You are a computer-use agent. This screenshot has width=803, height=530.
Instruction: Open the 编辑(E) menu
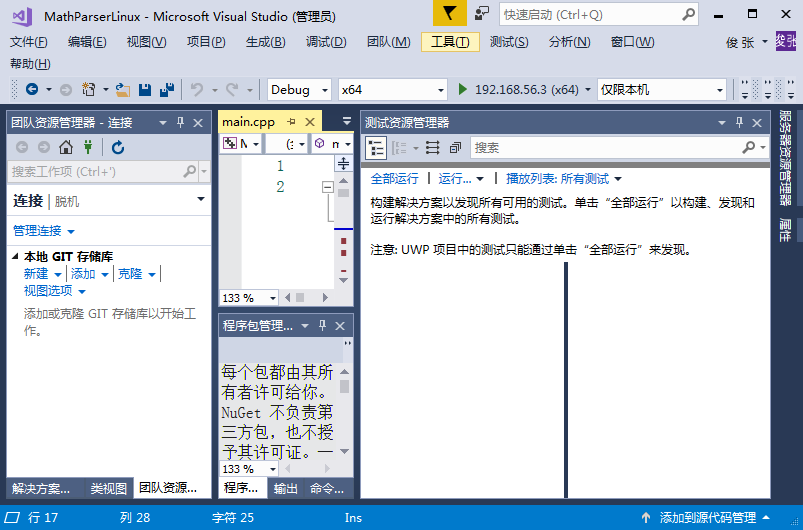[x=87, y=42]
